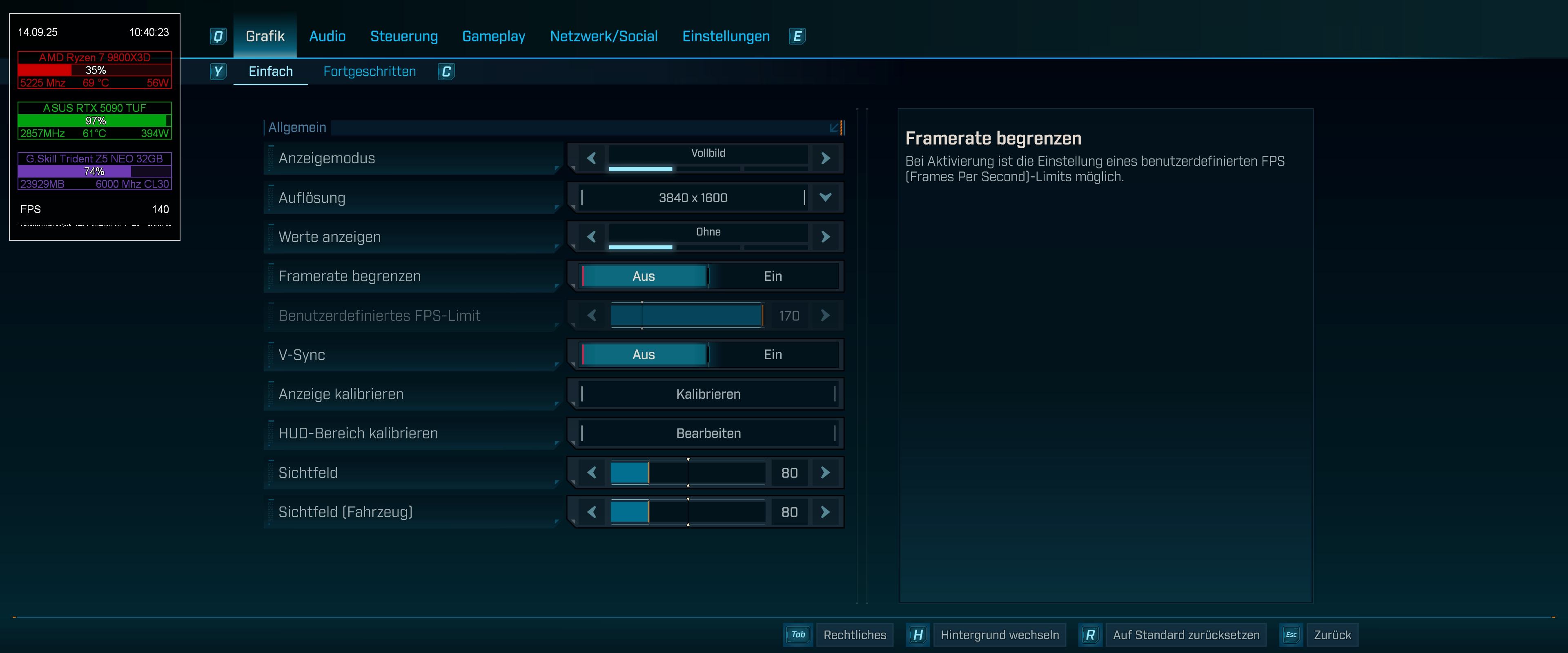Click the 3840 x 1600 resolution field
The height and width of the screenshot is (653, 1568).
[693, 198]
